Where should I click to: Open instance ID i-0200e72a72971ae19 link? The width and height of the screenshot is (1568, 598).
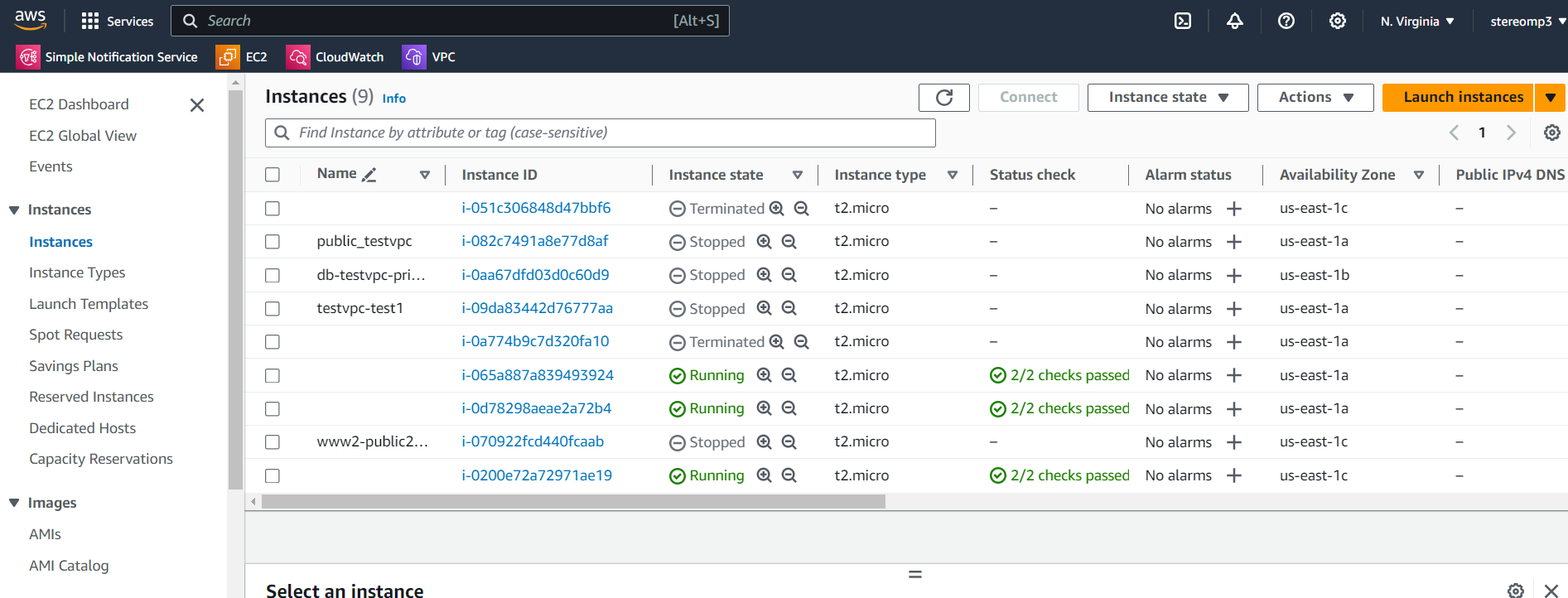pos(537,475)
